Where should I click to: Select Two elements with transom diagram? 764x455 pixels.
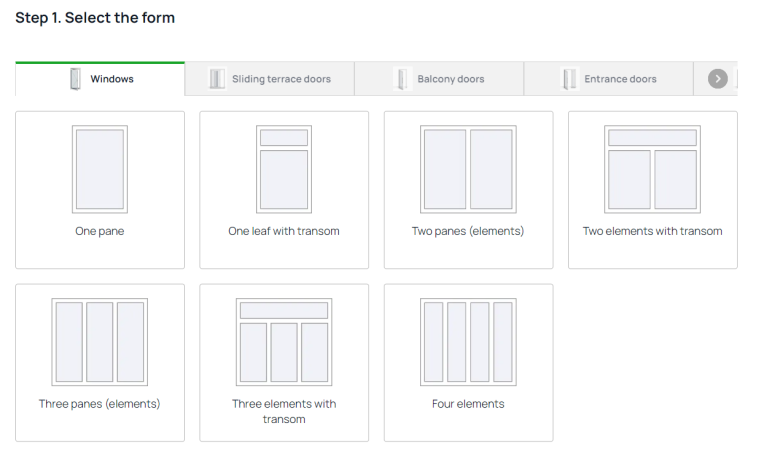pyautogui.click(x=652, y=169)
